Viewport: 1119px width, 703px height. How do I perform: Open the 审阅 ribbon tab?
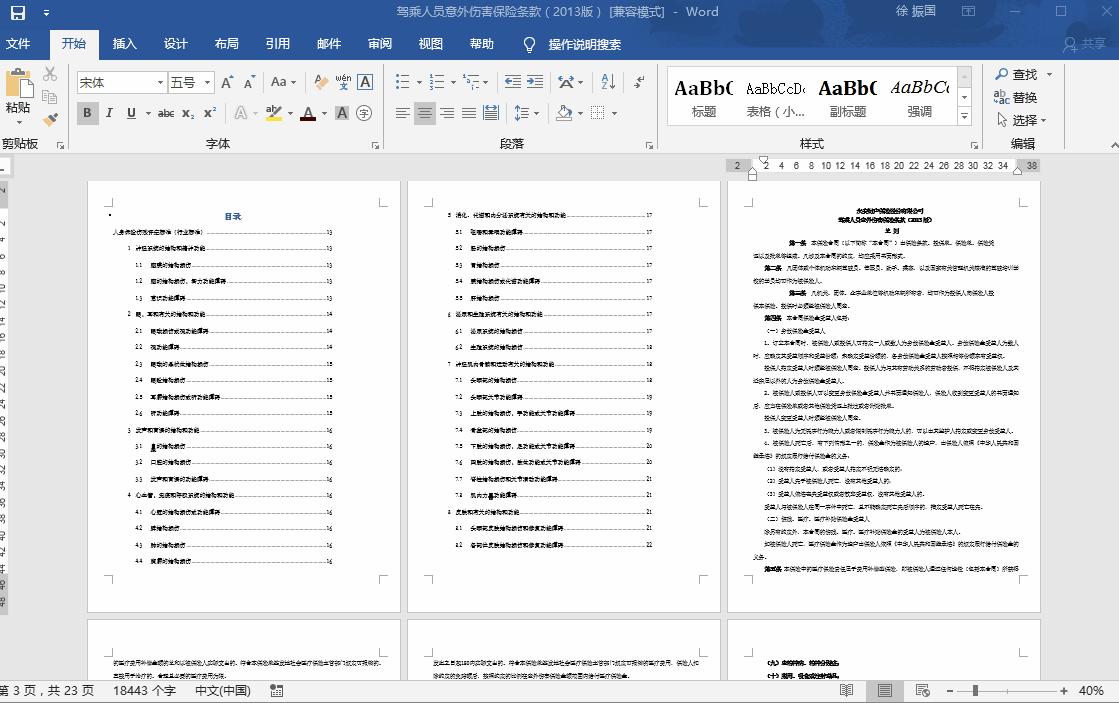[379, 44]
